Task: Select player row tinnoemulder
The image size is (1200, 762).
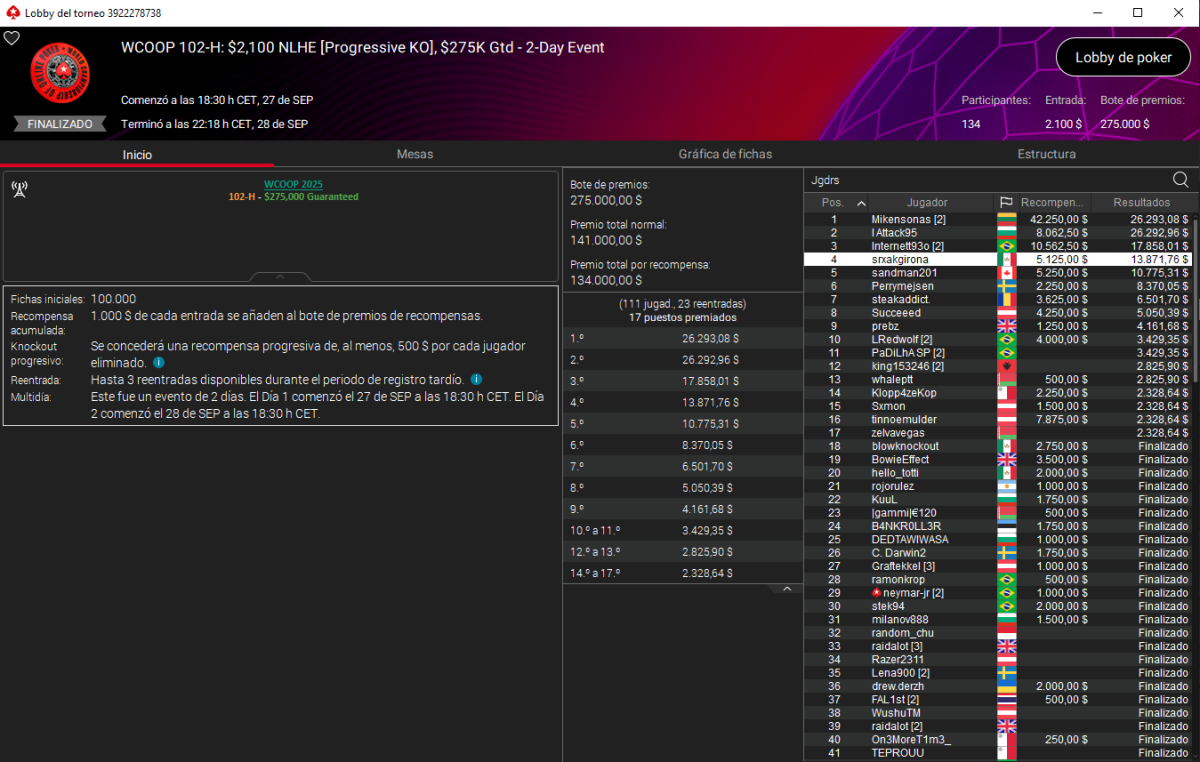Action: pos(998,419)
